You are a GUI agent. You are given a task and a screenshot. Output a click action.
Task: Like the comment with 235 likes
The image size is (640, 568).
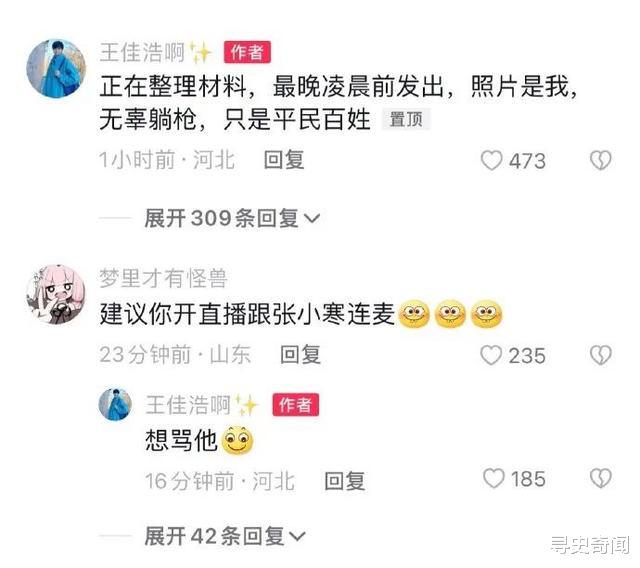coord(491,355)
